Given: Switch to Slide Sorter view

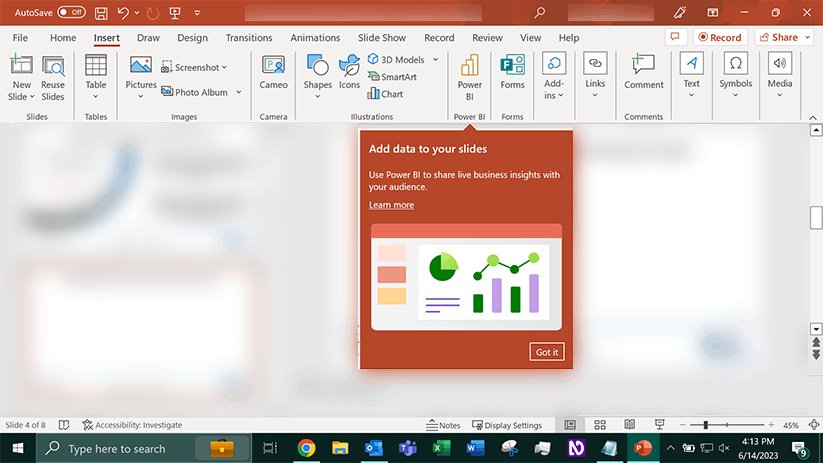Looking at the screenshot, I should (x=600, y=425).
